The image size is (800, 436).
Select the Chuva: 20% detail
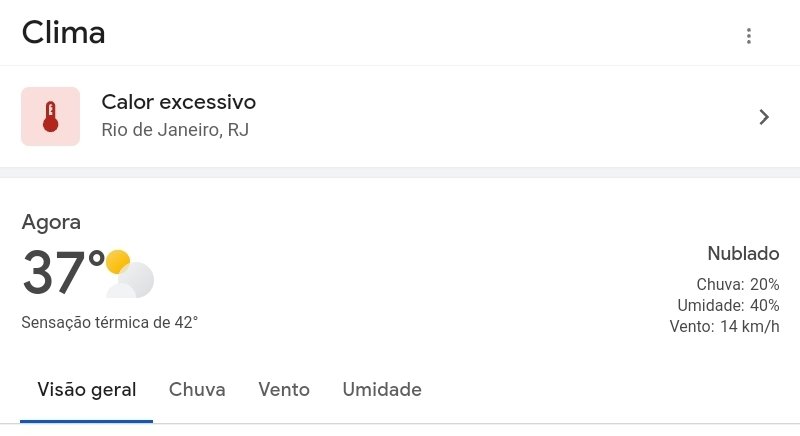[738, 284]
